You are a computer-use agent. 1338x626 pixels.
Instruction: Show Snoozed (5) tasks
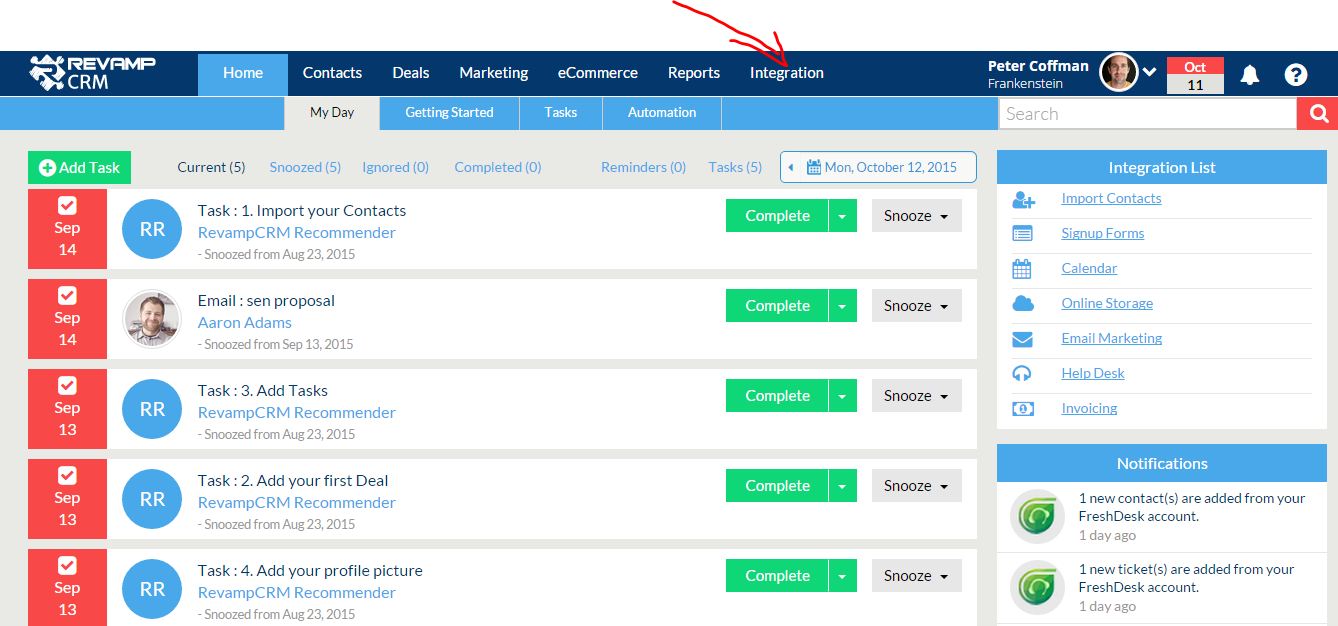305,167
